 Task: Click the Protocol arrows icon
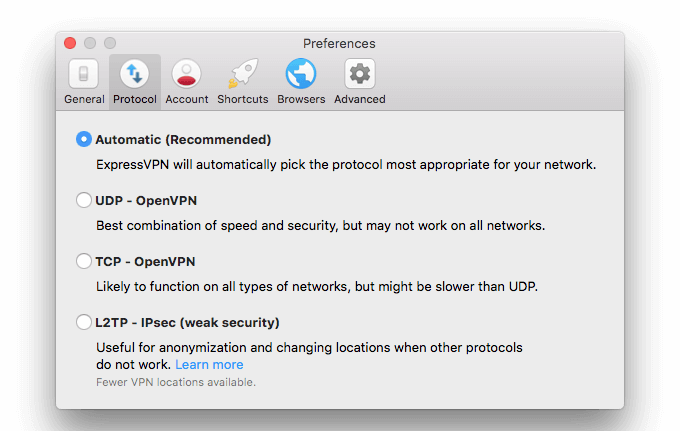coord(134,74)
